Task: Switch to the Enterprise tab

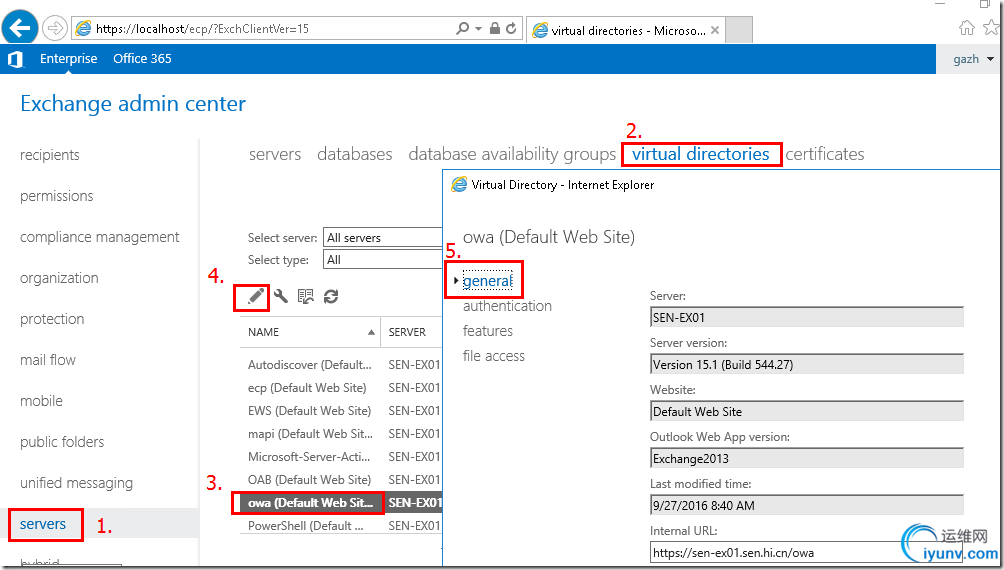Action: (x=69, y=58)
